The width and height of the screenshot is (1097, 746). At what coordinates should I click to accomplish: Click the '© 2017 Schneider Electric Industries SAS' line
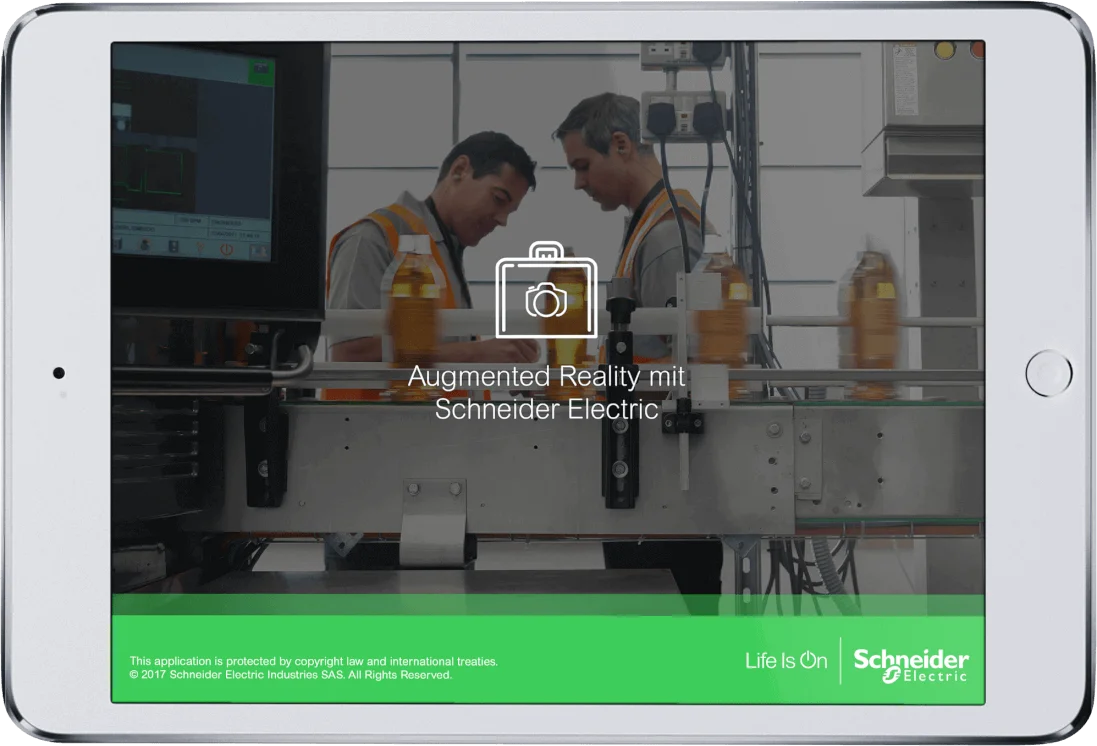(x=291, y=675)
